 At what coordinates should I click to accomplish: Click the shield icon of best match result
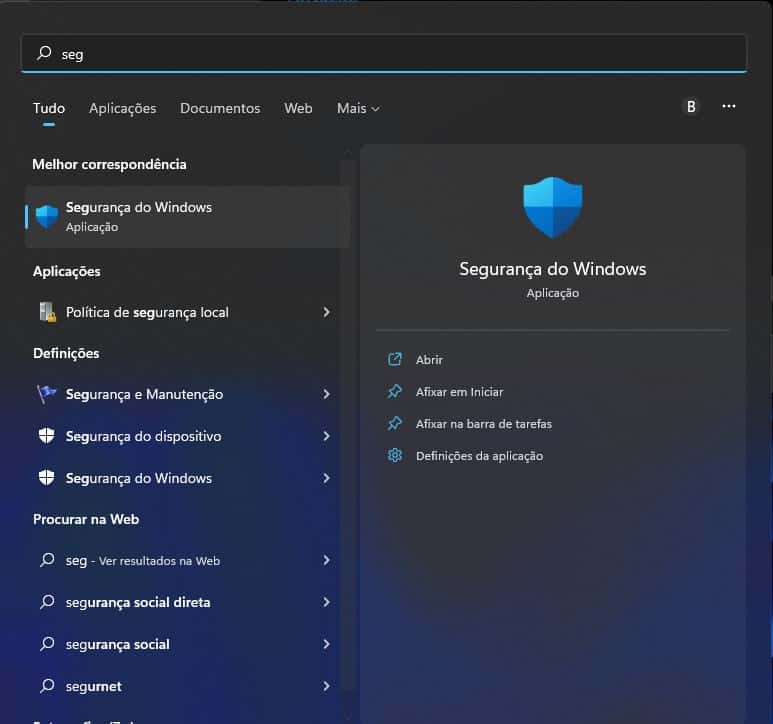coord(47,217)
